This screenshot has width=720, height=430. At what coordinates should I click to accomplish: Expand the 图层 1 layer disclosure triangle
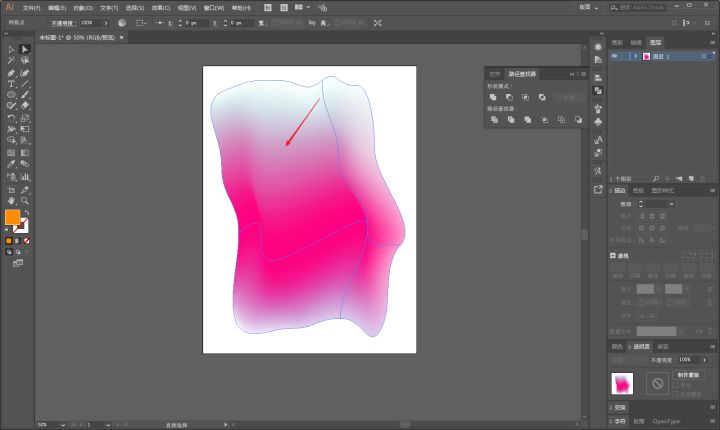(x=635, y=57)
